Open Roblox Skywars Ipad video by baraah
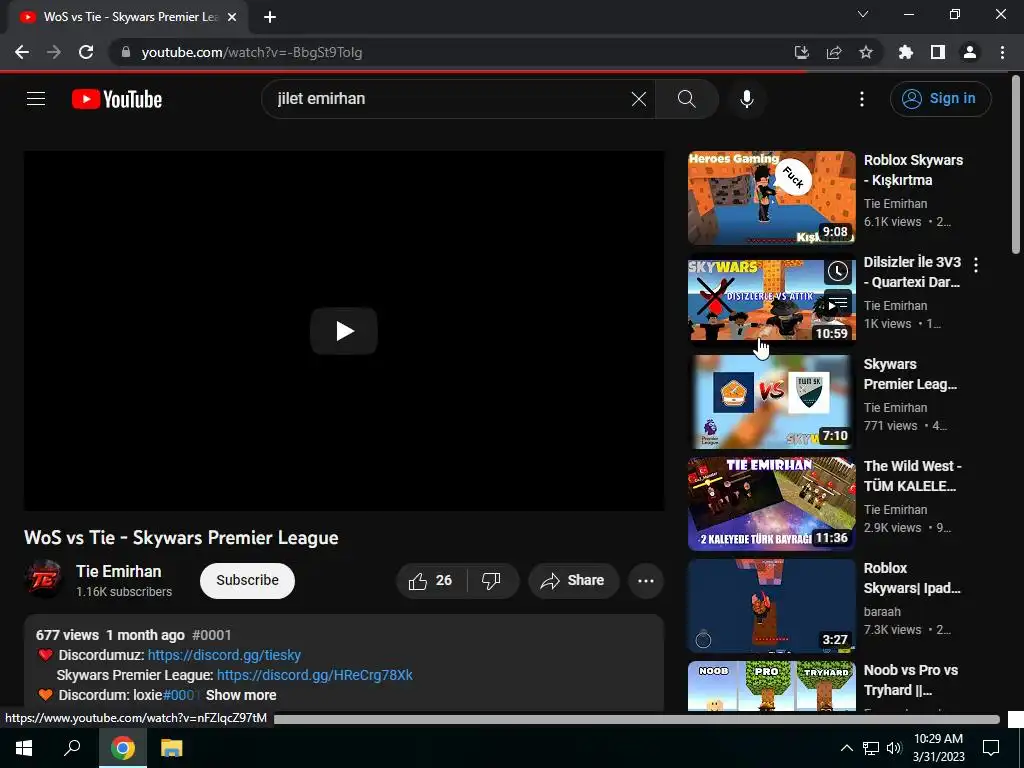The height and width of the screenshot is (768, 1024). [x=771, y=605]
